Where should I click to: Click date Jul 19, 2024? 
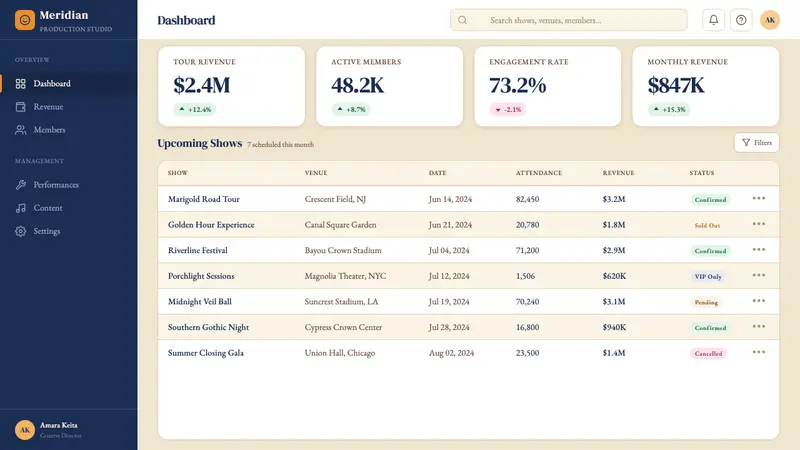click(449, 302)
